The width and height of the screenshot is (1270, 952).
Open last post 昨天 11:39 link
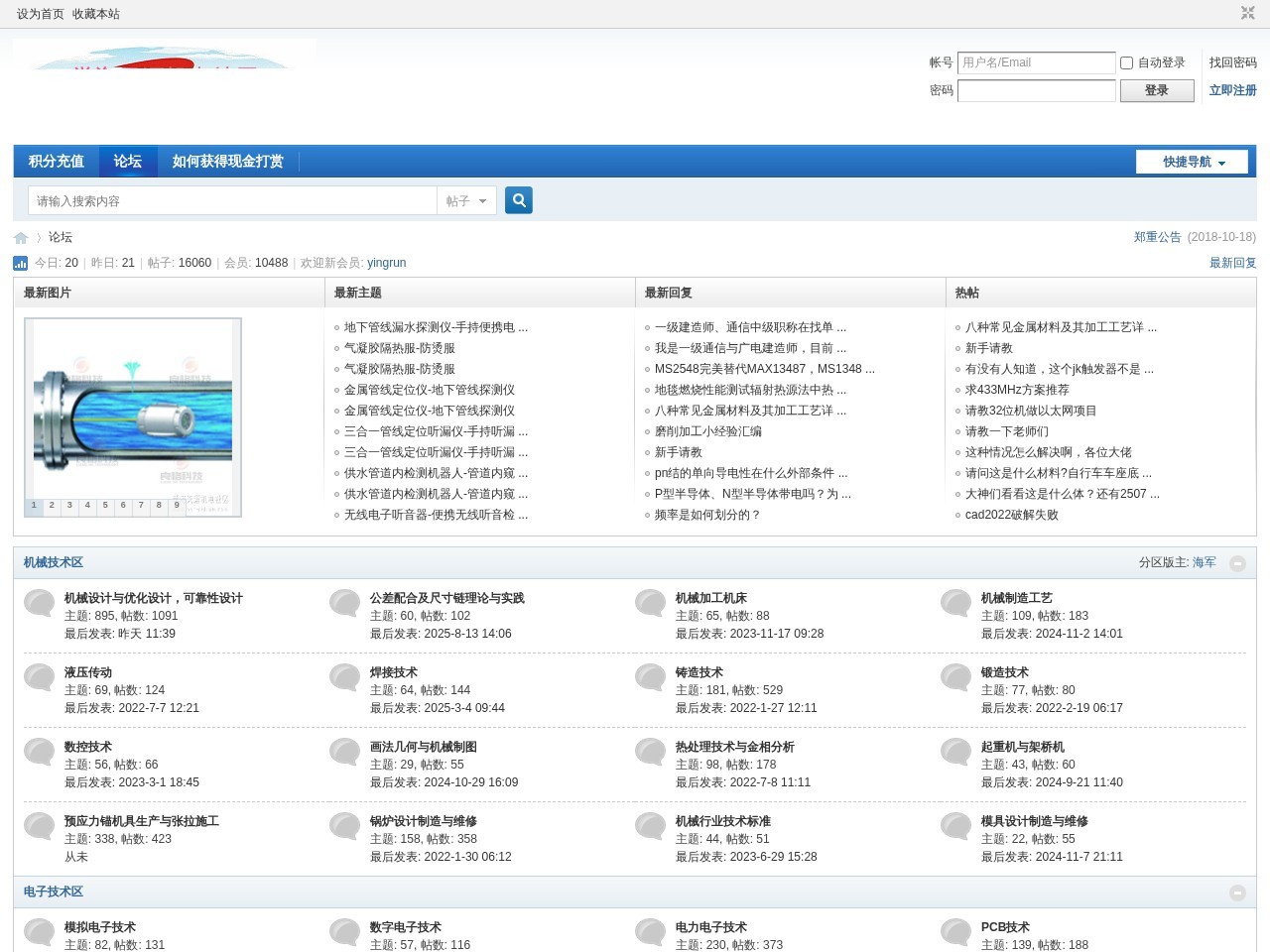point(147,634)
